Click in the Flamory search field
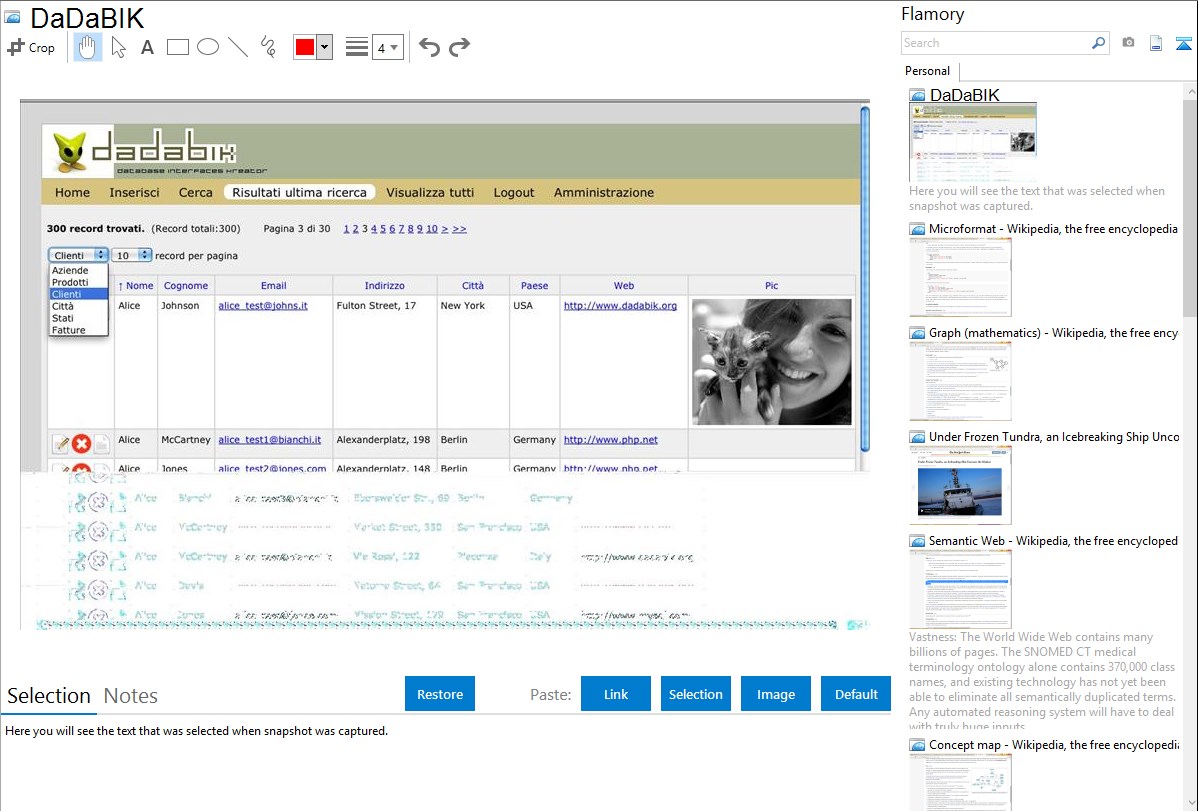1198x811 pixels. (995, 43)
